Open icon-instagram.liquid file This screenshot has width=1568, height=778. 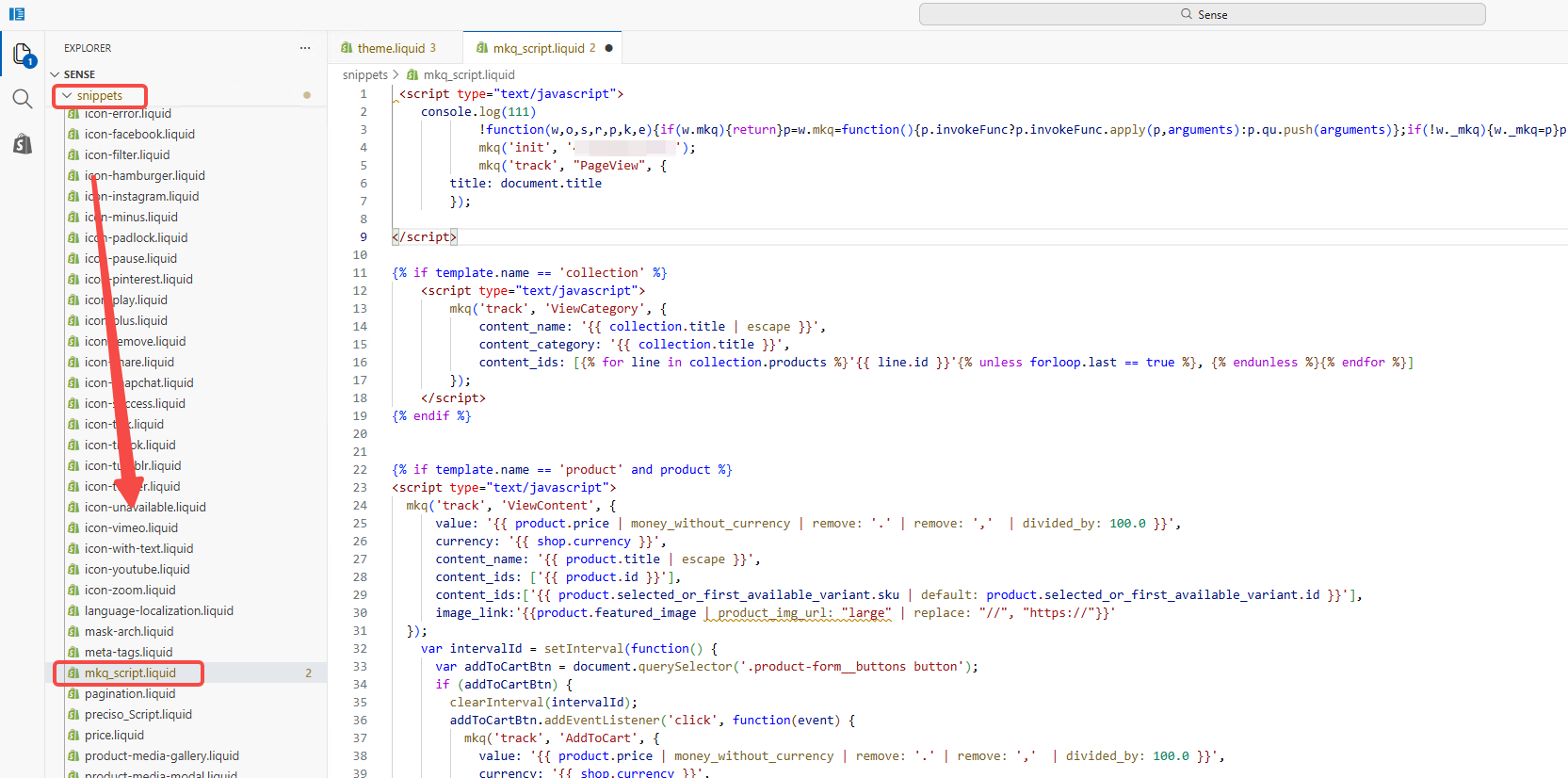point(141,197)
